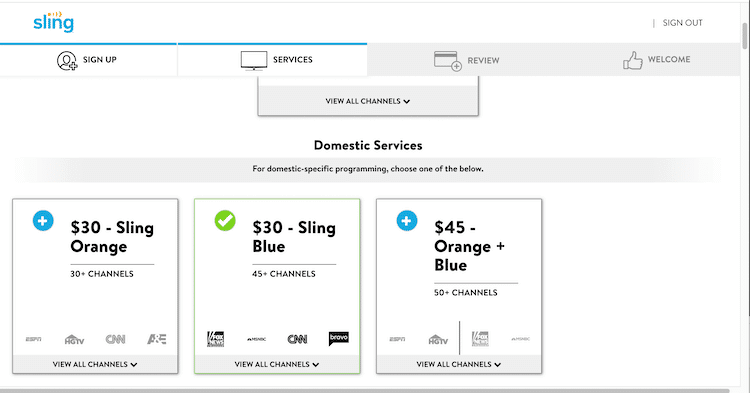The image size is (750, 393).
Task: Click ESPN logo in Sling Orange card
Action: 33,339
